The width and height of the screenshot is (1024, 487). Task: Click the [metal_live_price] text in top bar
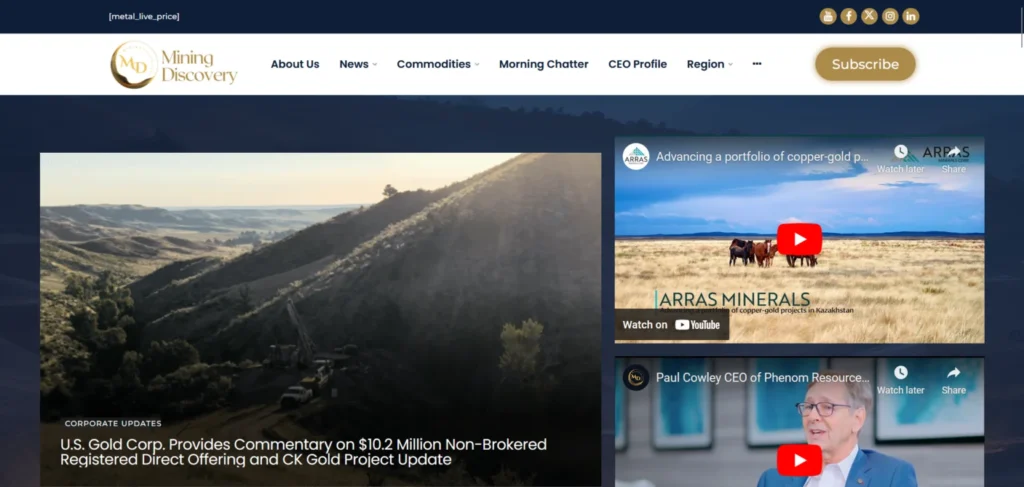click(144, 16)
